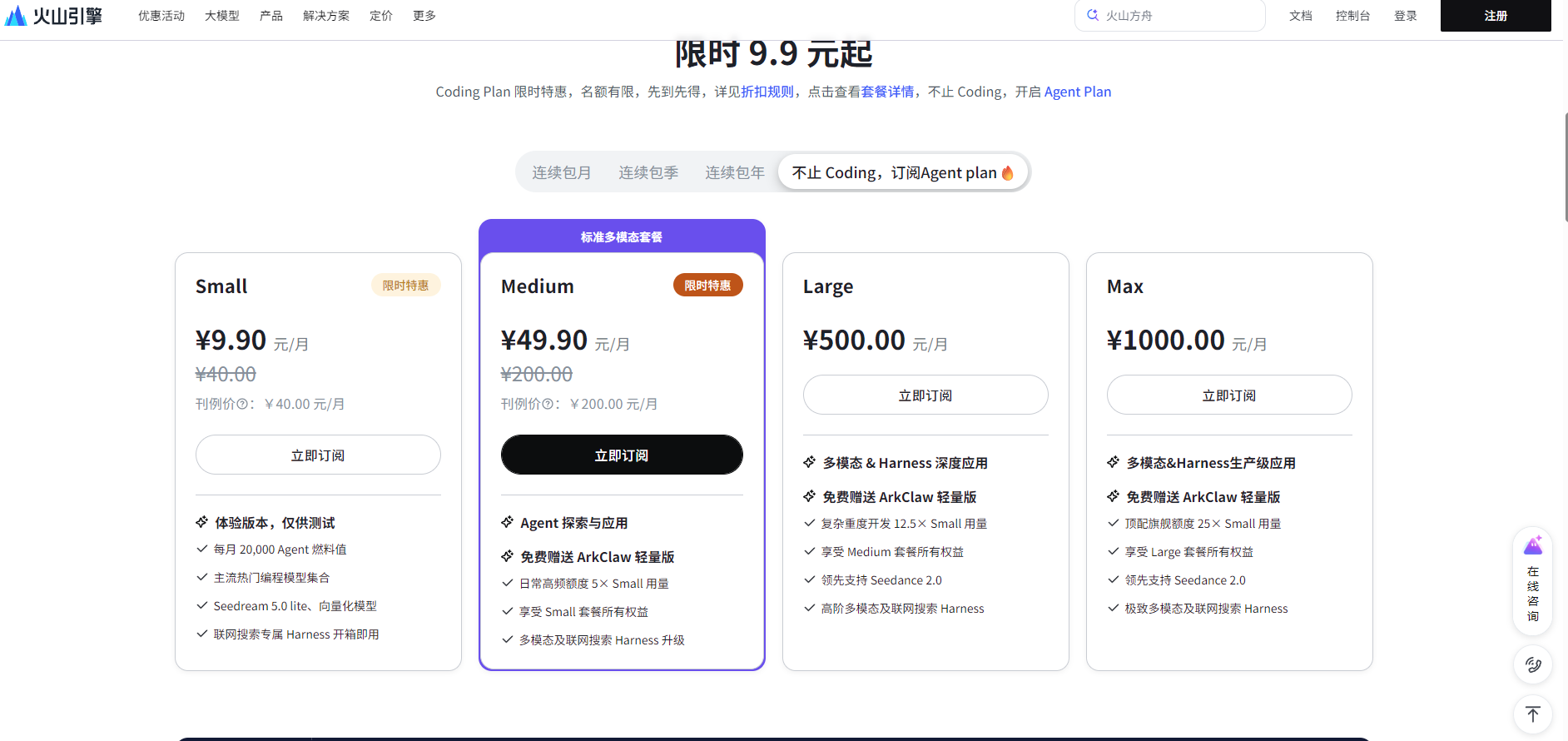Open the 定价 menu item
This screenshot has width=1568, height=741.
tap(381, 16)
